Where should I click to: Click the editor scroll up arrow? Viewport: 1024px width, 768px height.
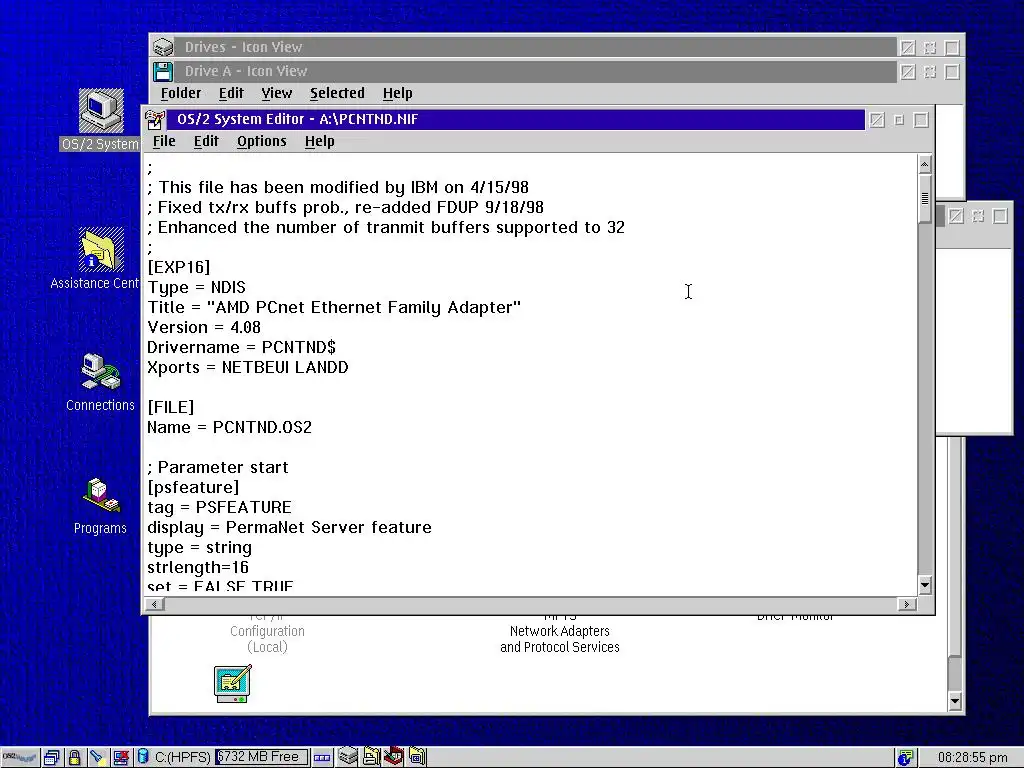pyautogui.click(x=924, y=164)
